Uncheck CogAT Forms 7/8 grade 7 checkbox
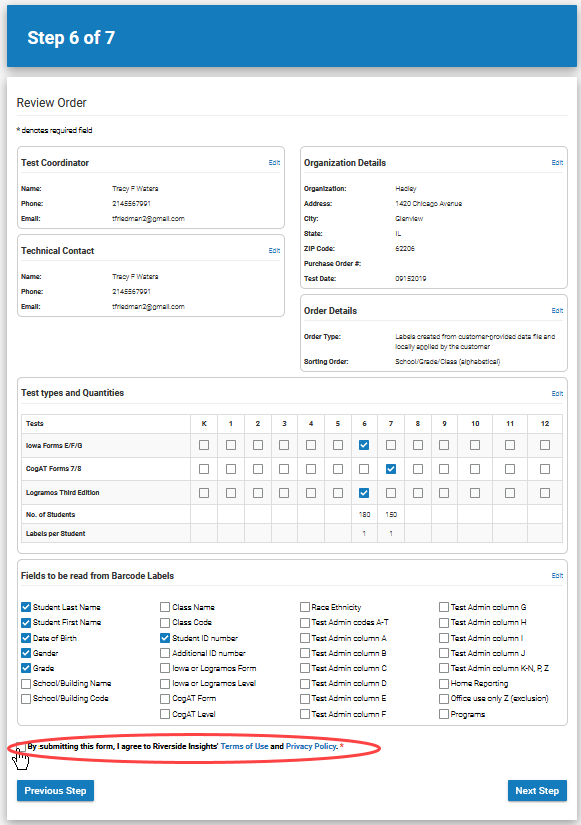This screenshot has width=581, height=825. click(390, 469)
